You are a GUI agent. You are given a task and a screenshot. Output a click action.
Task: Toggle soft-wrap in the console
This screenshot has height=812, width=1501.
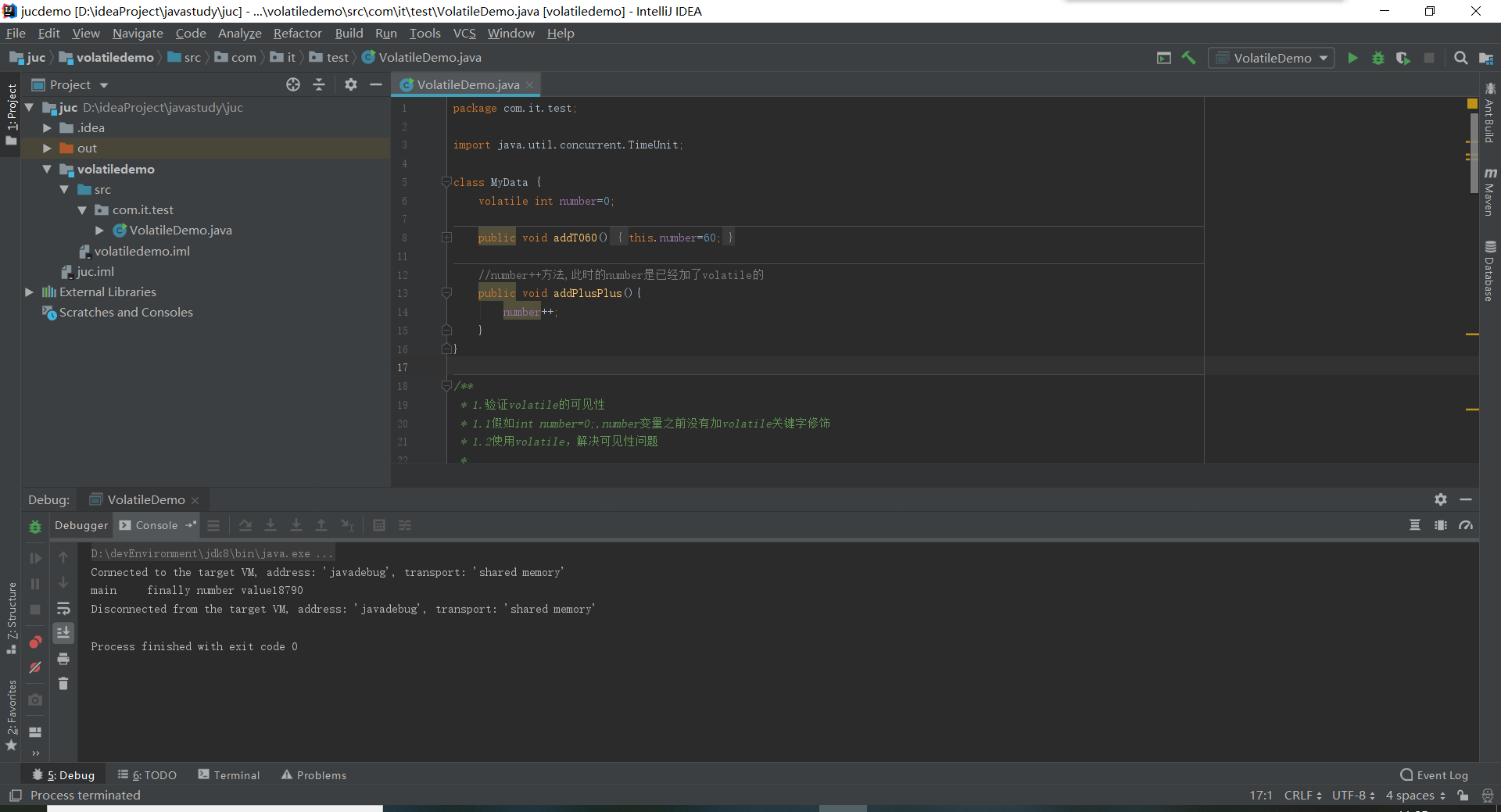pos(63,608)
